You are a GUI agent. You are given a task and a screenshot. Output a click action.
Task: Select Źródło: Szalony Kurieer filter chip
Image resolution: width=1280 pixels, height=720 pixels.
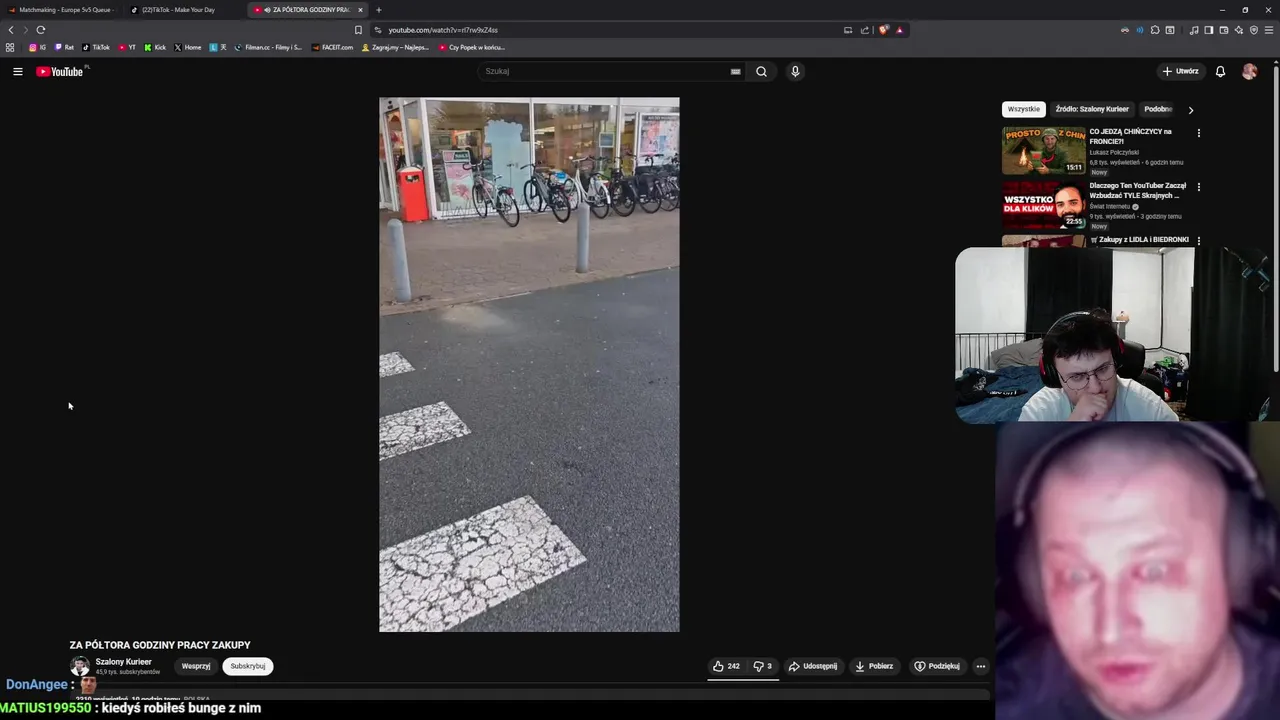pos(1092,109)
